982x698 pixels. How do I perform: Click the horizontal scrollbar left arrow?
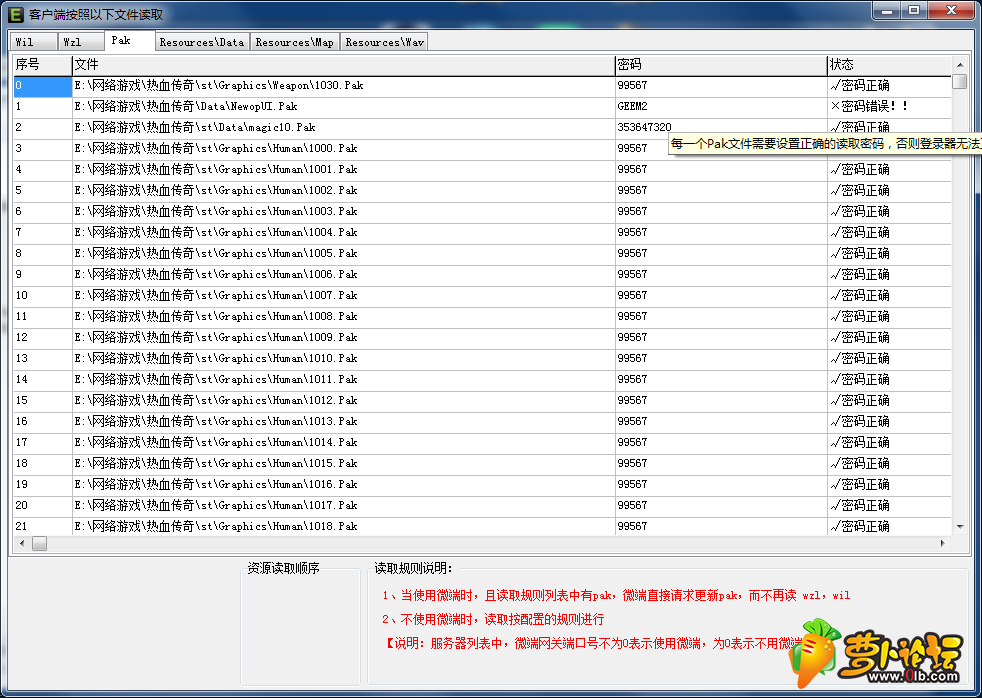[x=22, y=543]
